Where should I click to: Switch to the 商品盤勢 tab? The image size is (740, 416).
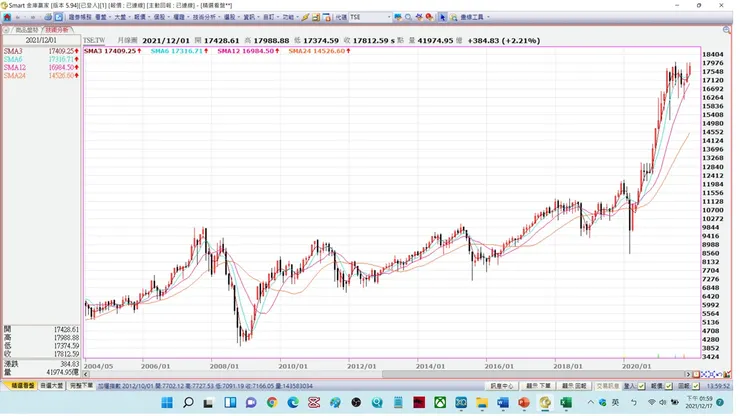point(26,30)
